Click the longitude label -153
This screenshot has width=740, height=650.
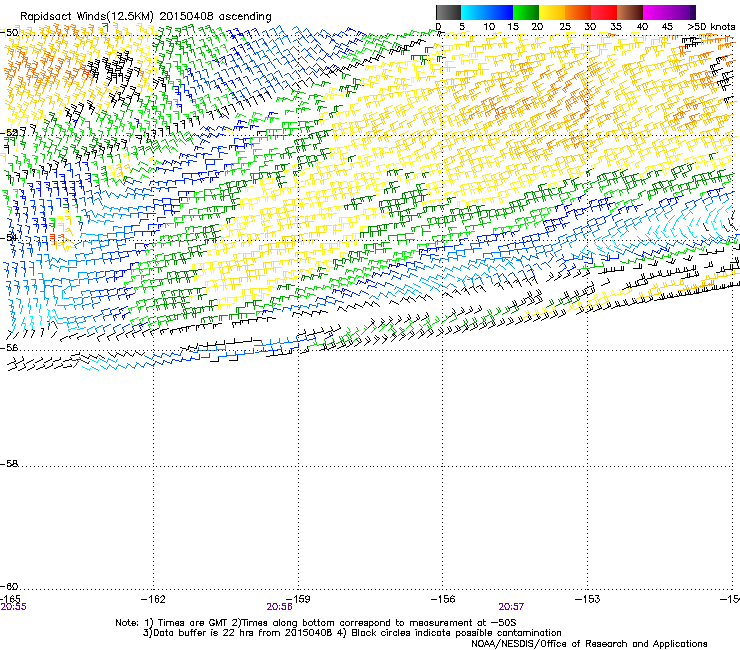click(x=588, y=599)
